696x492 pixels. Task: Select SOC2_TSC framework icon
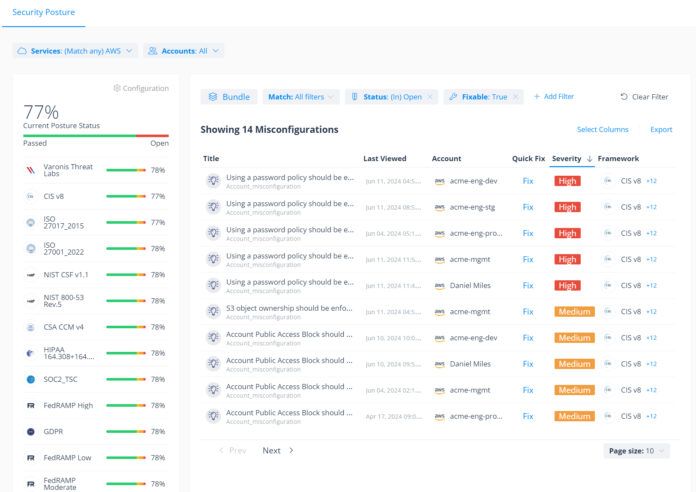31,380
